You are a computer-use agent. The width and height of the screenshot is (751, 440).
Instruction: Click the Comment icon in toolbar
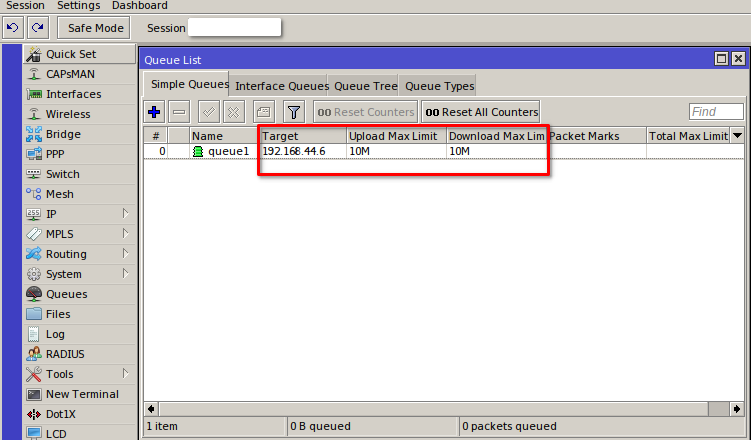(x=263, y=112)
